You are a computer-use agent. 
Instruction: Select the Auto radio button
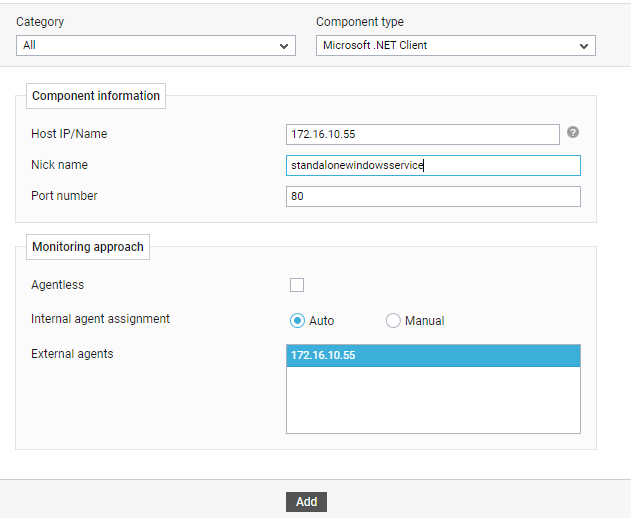[x=297, y=321]
